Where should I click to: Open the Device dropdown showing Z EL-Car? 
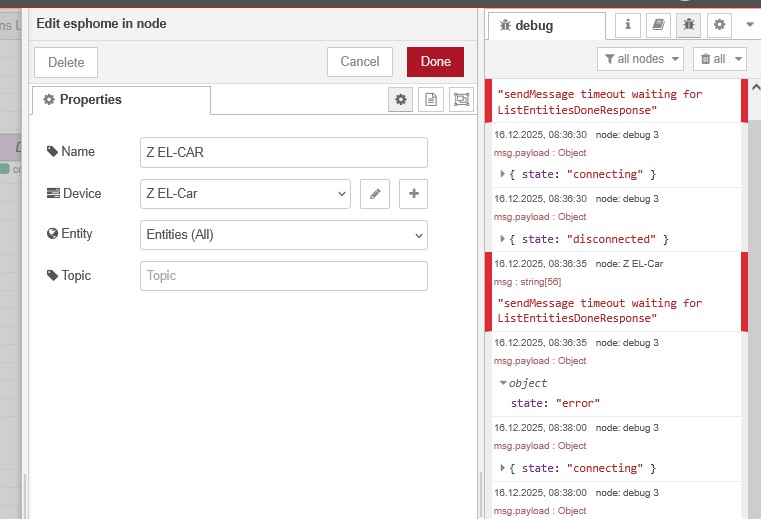click(245, 194)
